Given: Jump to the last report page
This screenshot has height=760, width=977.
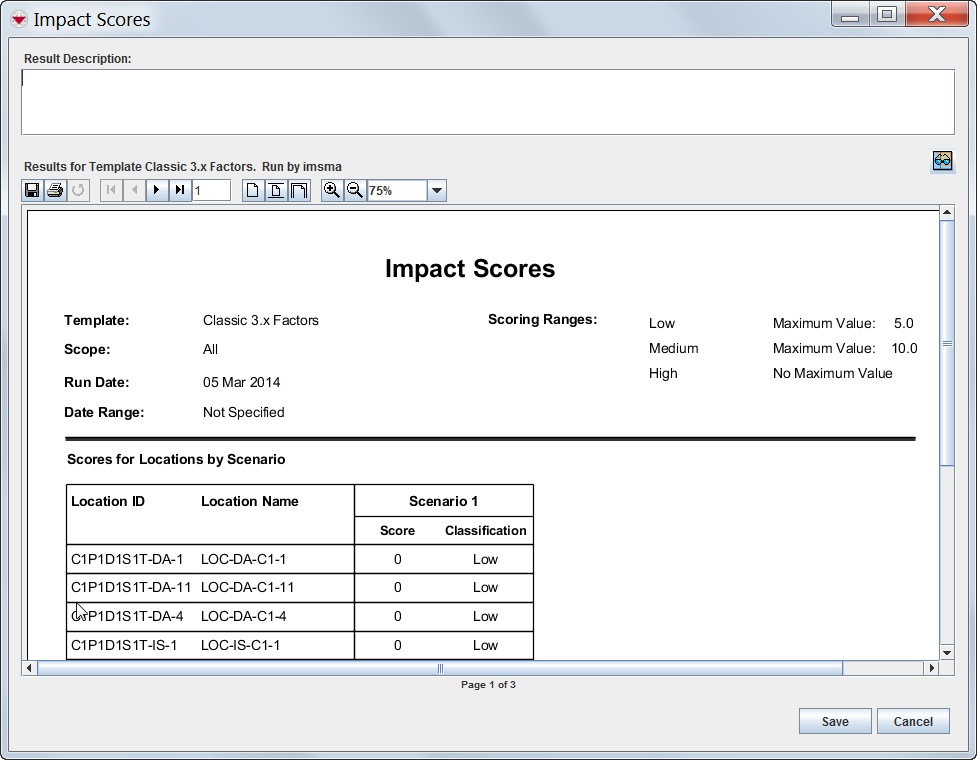Looking at the screenshot, I should point(180,190).
